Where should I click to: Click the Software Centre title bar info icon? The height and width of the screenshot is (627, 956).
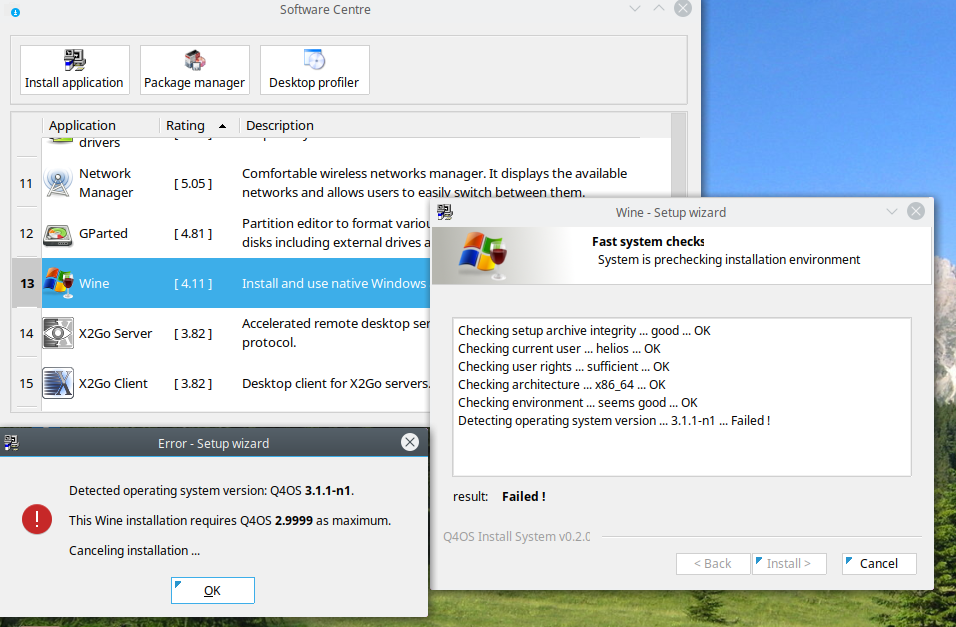tap(15, 12)
